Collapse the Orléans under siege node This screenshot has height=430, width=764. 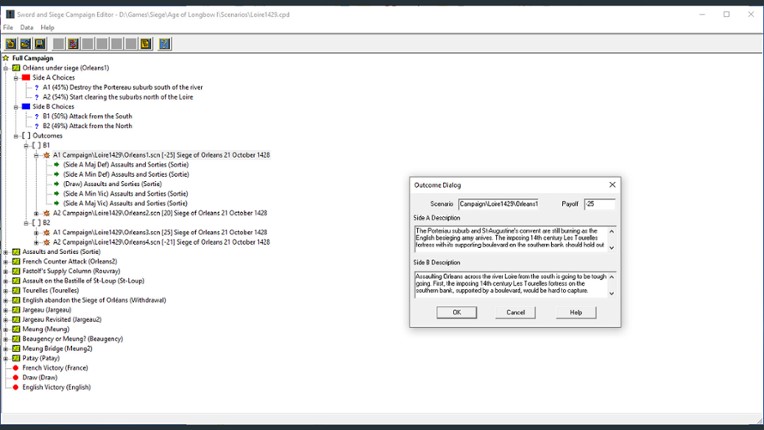tap(6, 68)
